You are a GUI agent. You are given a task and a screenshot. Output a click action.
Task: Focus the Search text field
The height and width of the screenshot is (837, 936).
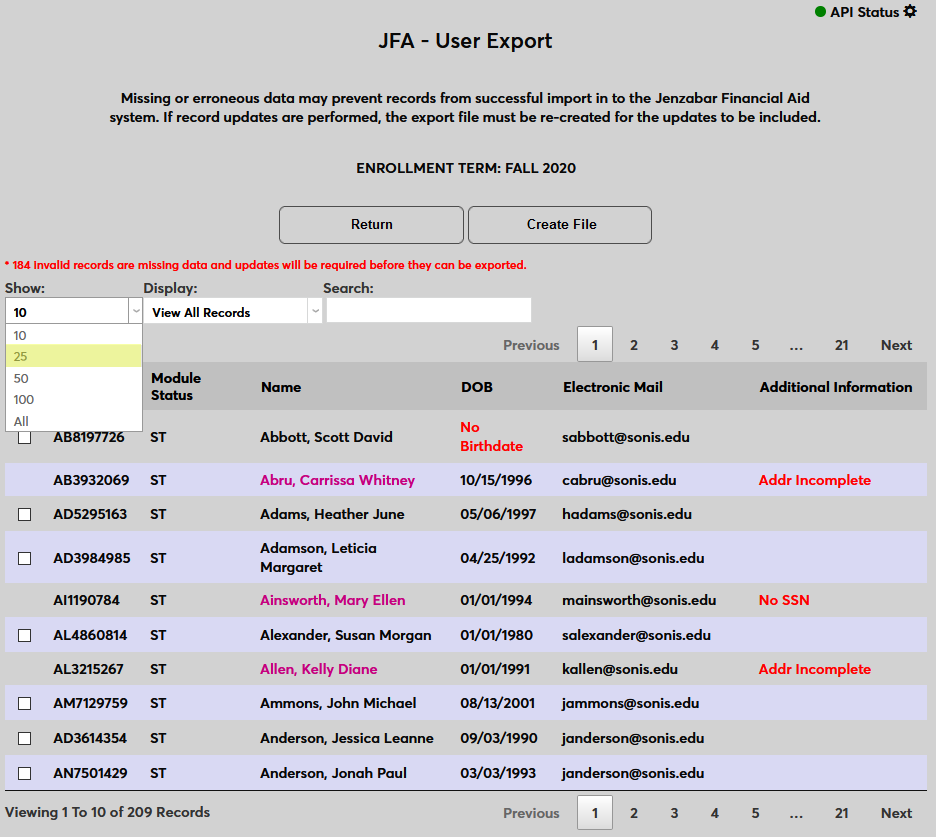[x=429, y=311]
